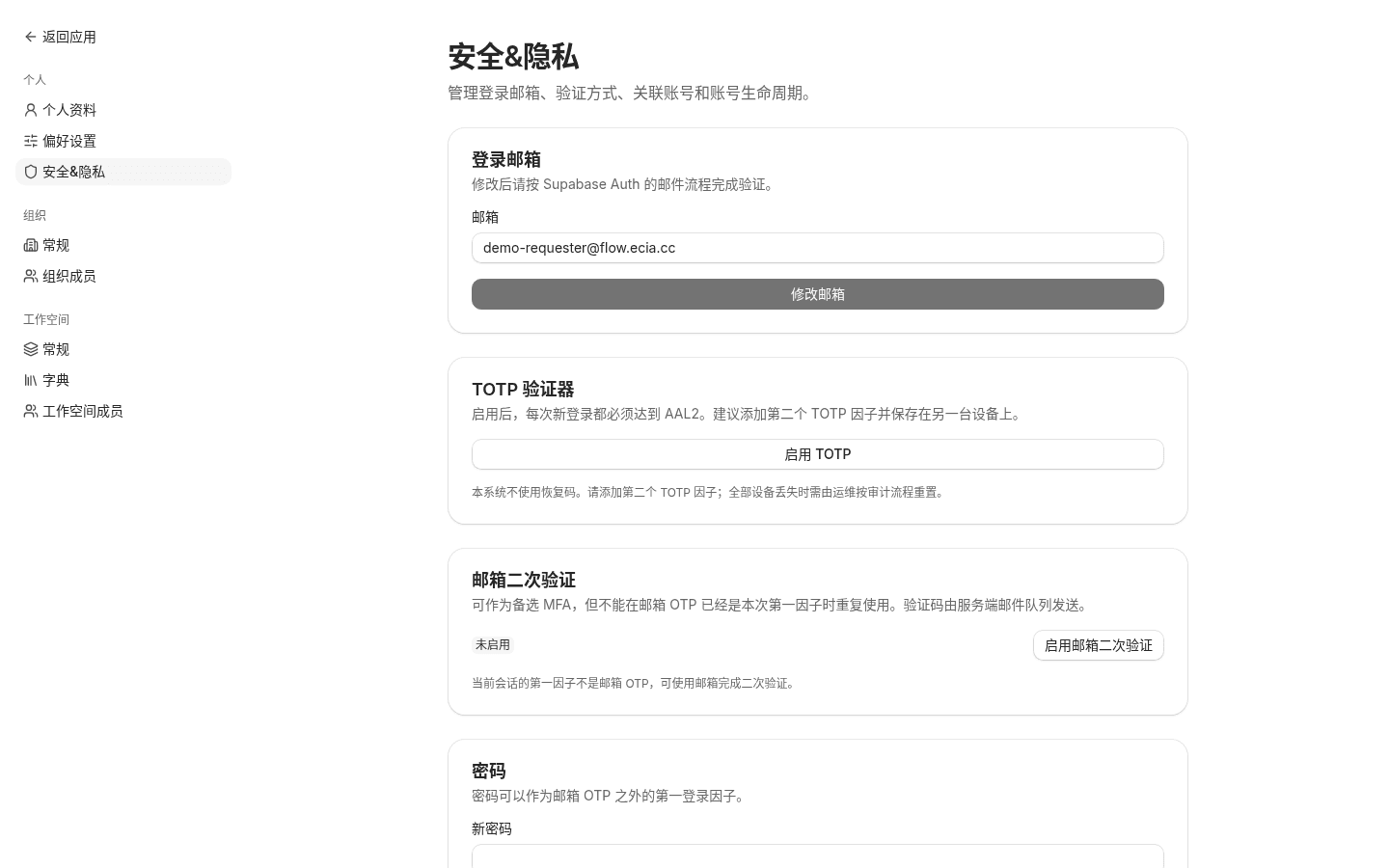The height and width of the screenshot is (868, 1389).
Task: Click the building icon under 组织
Action: coord(31,245)
